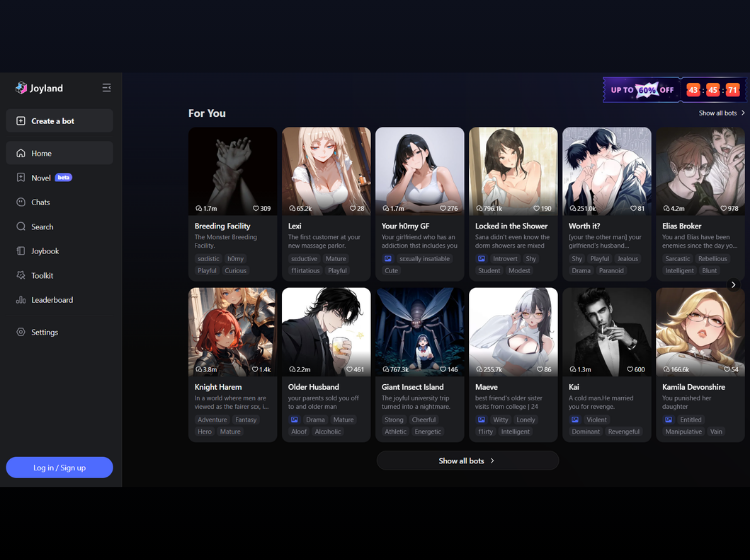This screenshot has width=750, height=560.
Task: Open the Home menu item
Action: pyautogui.click(x=59, y=153)
